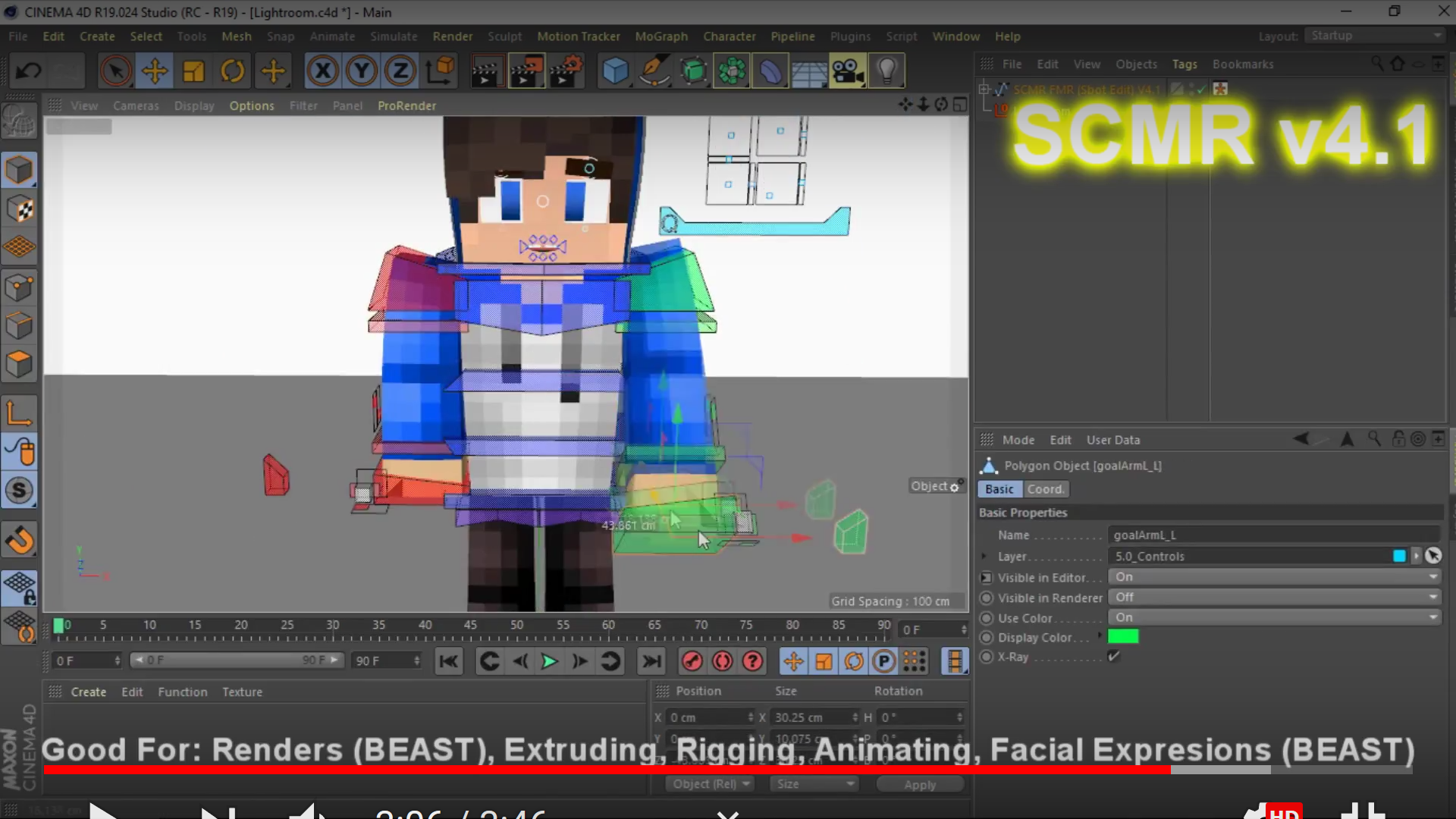Switch to the Basic tab
The image size is (1456, 819).
[x=999, y=489]
